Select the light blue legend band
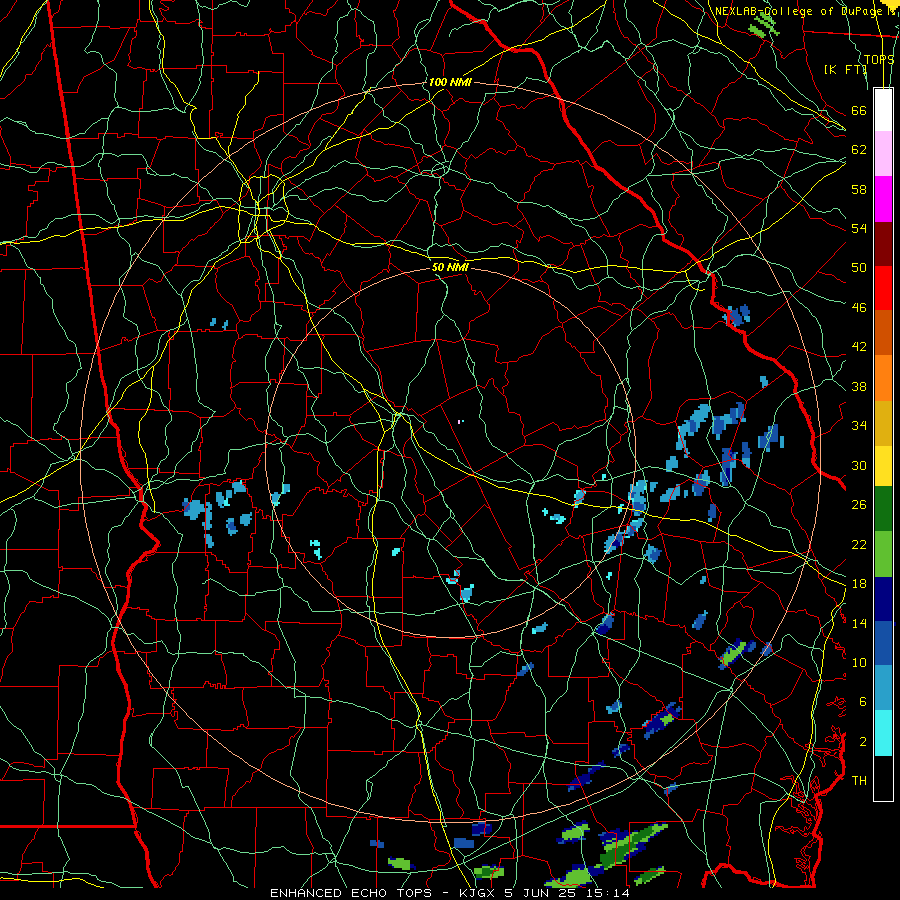 883,688
